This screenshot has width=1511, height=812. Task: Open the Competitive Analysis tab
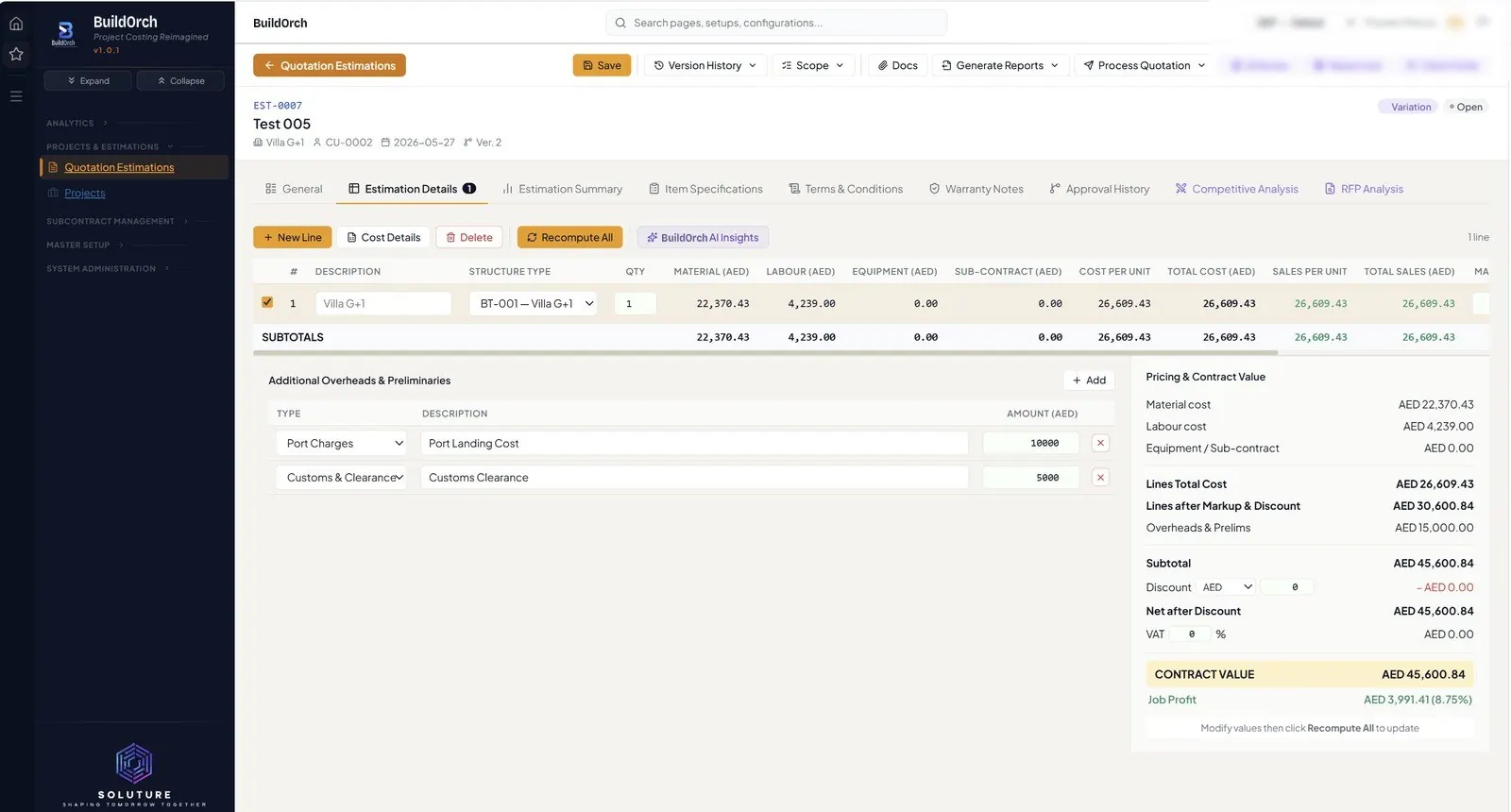click(1236, 189)
